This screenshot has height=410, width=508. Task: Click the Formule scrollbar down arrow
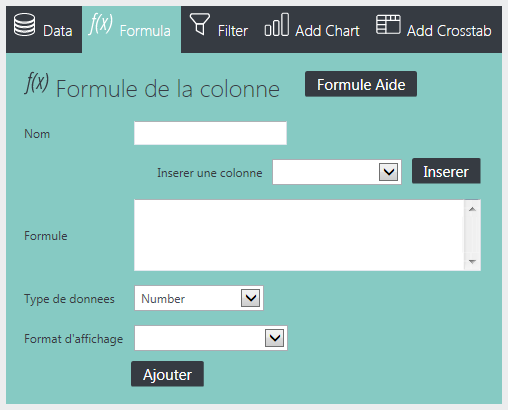[x=472, y=261]
